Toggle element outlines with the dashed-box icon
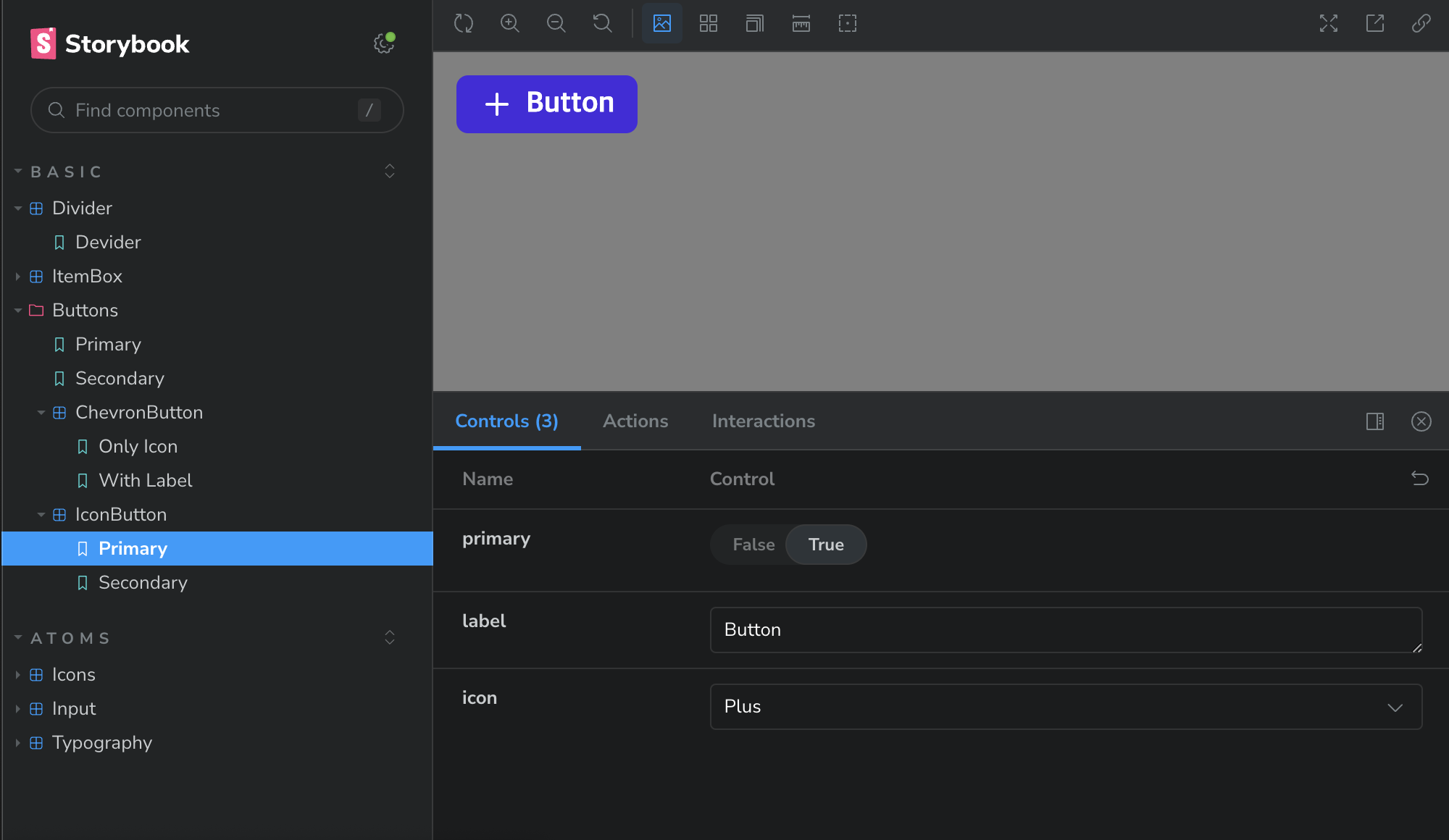 pyautogui.click(x=847, y=23)
